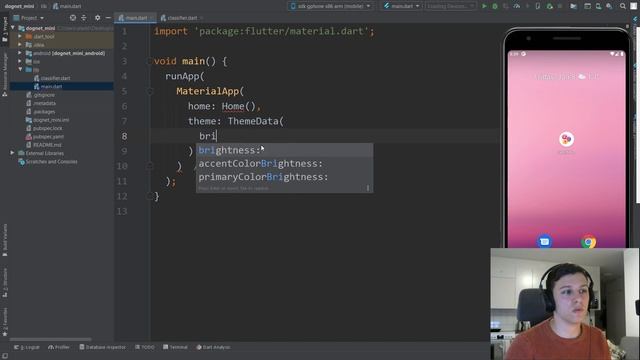Viewport: 640px width, 360px height.
Task: Expand the ios folder arrow
Action: (x=20, y=61)
